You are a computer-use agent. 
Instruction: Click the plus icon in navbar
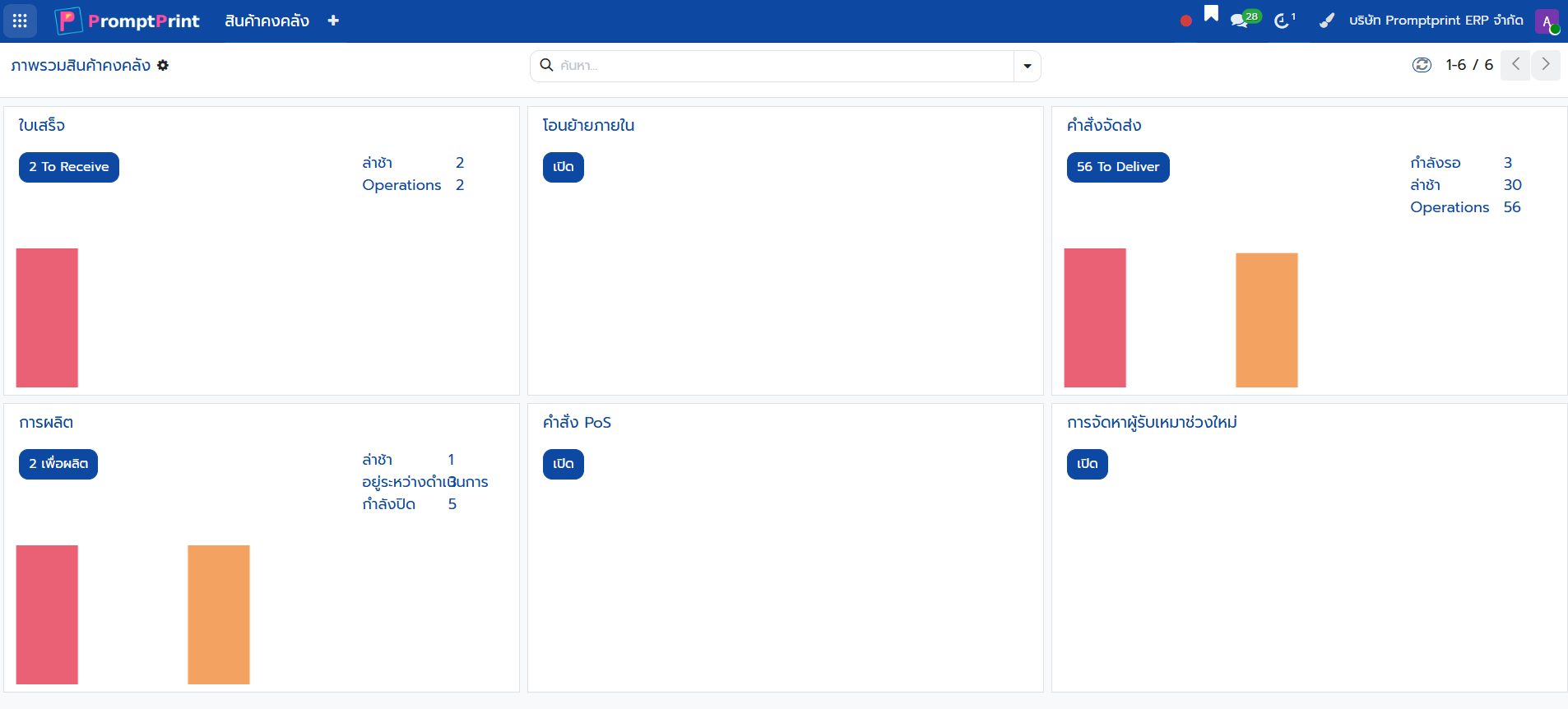coord(333,21)
